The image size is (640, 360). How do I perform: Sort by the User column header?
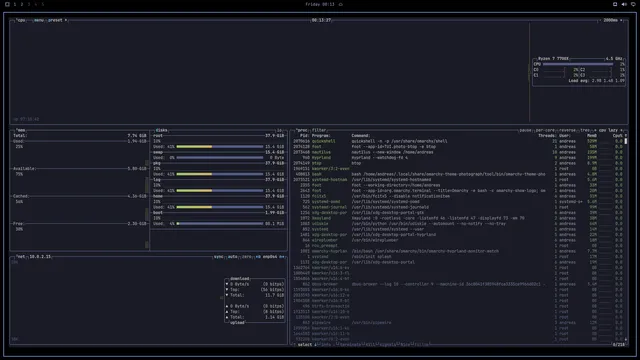[x=564, y=136]
